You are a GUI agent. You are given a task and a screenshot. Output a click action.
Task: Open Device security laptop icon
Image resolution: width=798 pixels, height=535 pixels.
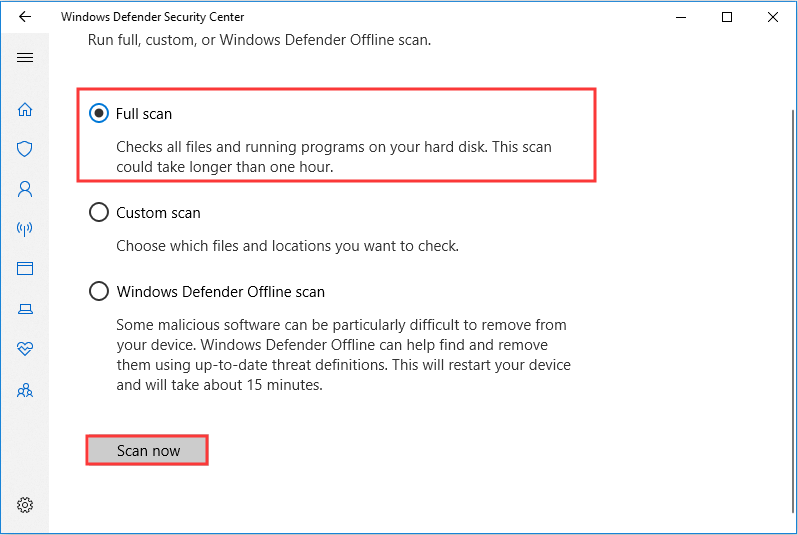[25, 308]
